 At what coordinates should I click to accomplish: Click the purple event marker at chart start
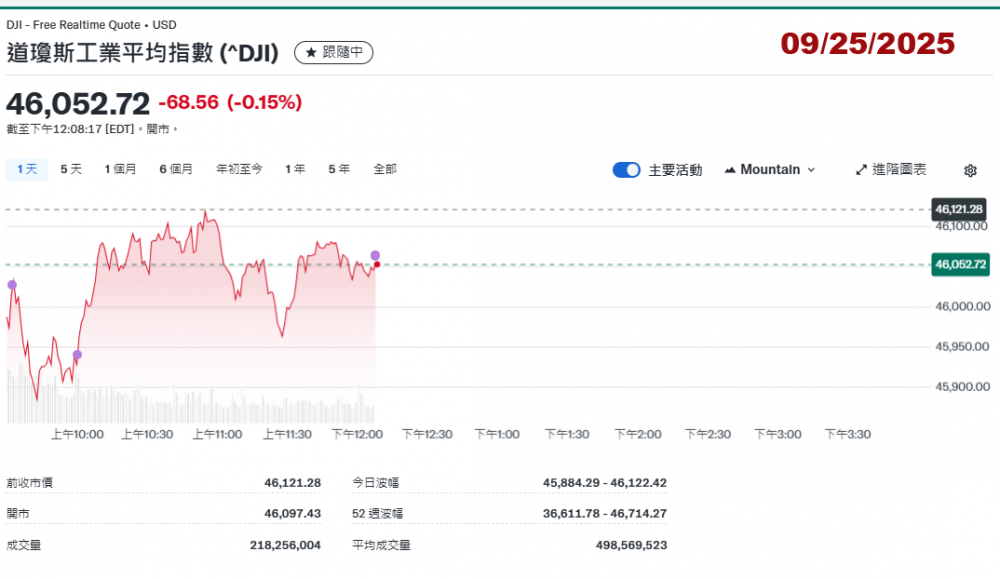12,285
